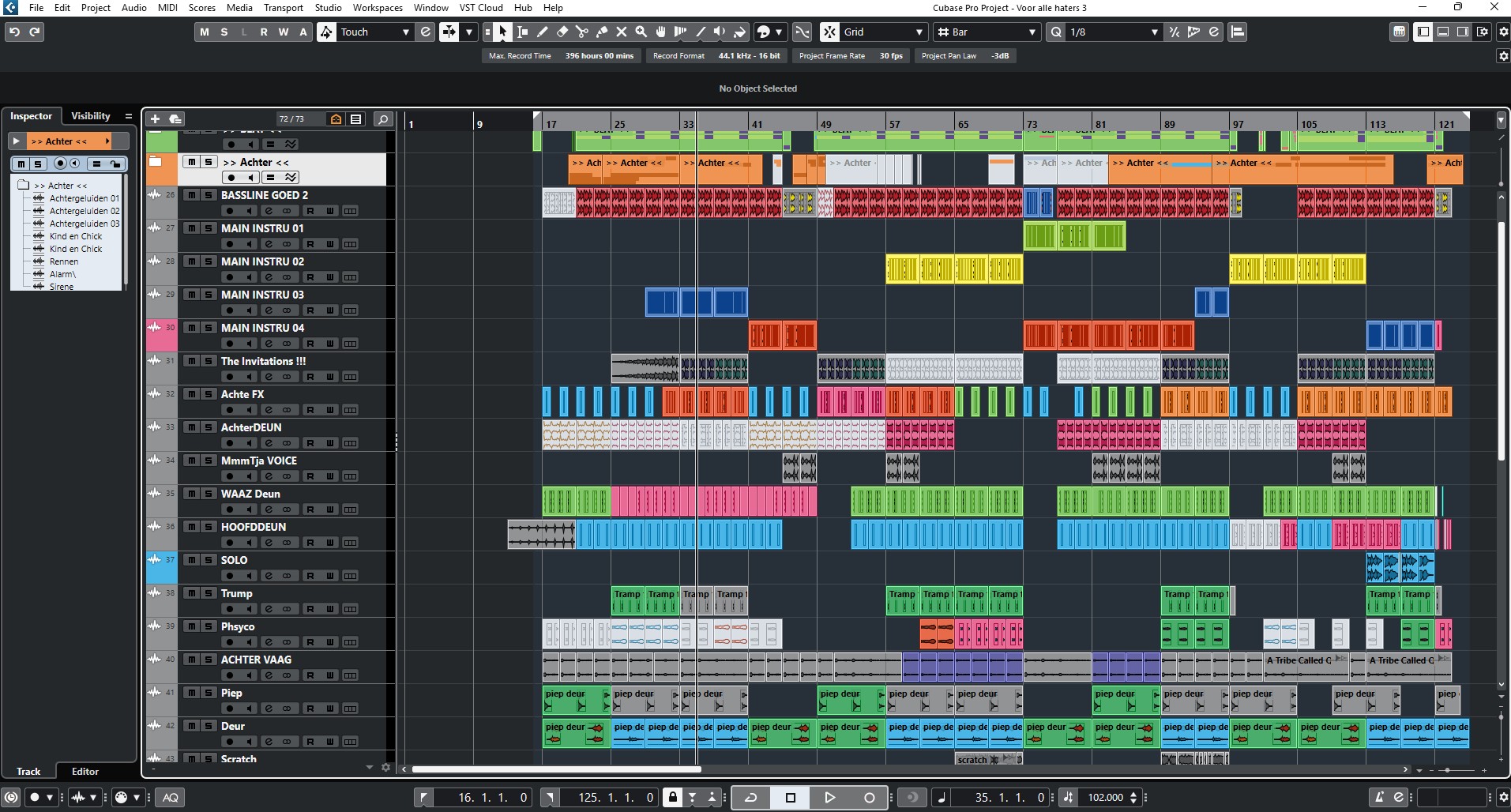Screen dimensions: 1511x812
Task: Select the Erase tool
Action: coord(562,32)
